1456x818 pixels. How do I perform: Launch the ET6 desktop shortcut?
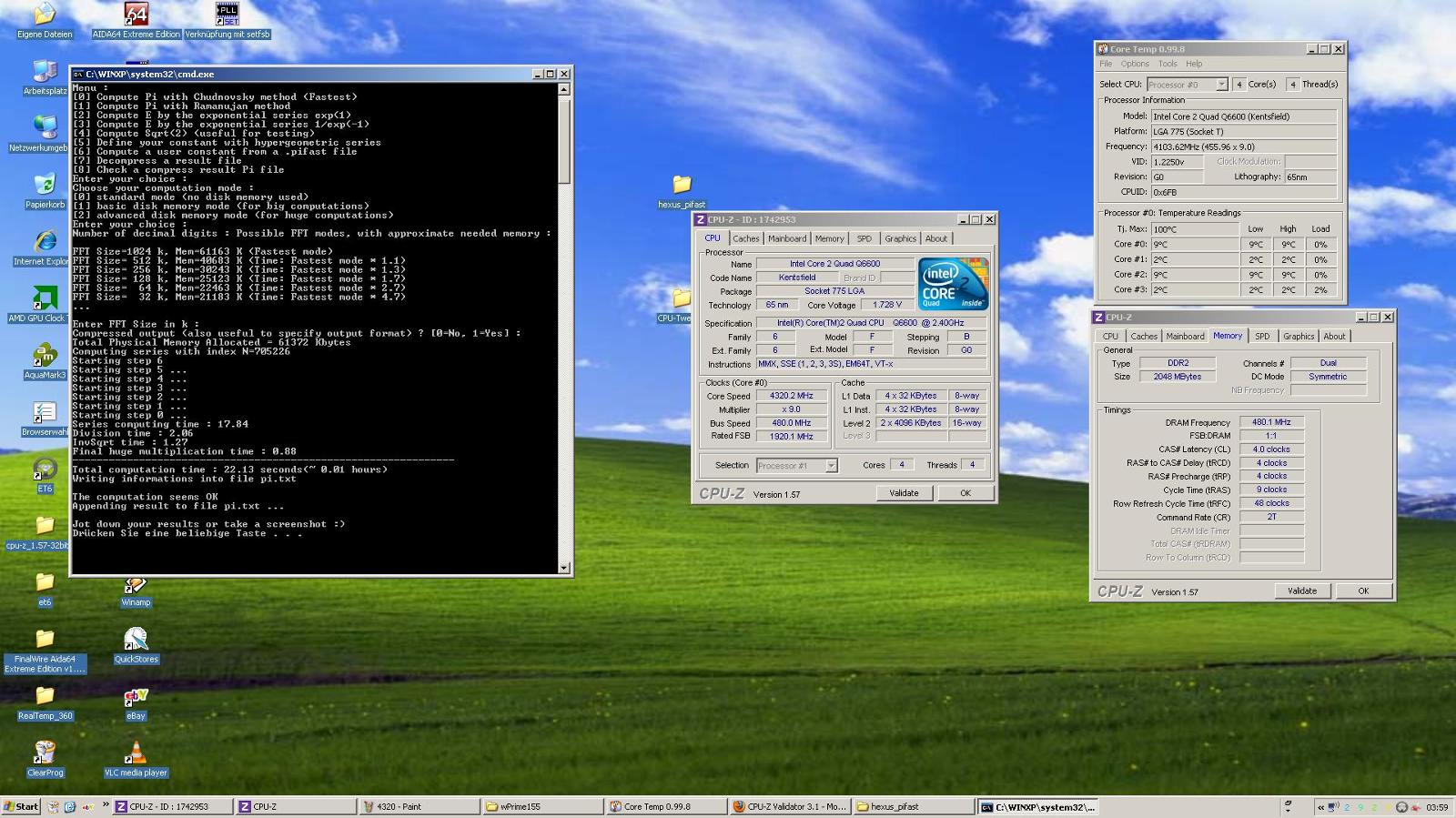(45, 470)
